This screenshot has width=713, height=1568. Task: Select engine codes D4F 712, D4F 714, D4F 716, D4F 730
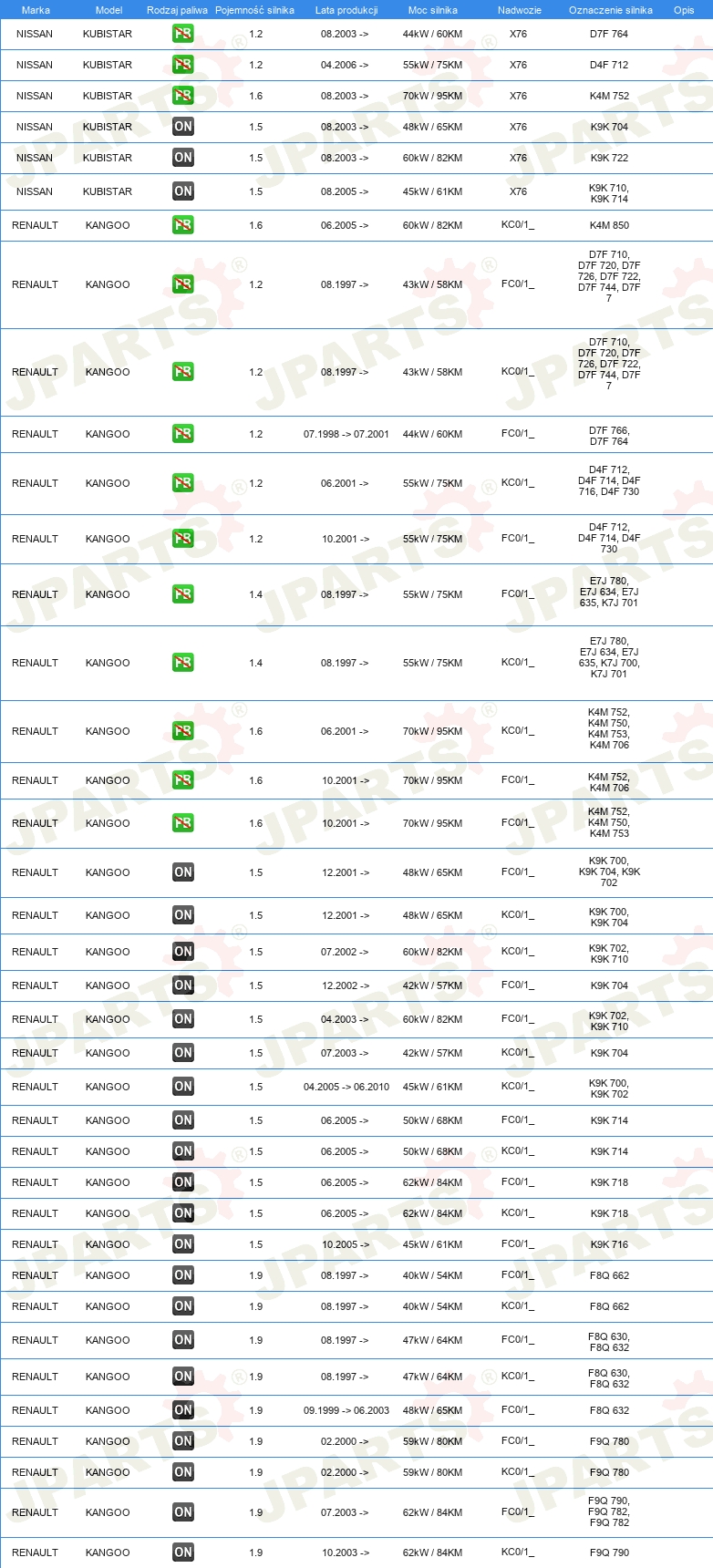(x=609, y=480)
